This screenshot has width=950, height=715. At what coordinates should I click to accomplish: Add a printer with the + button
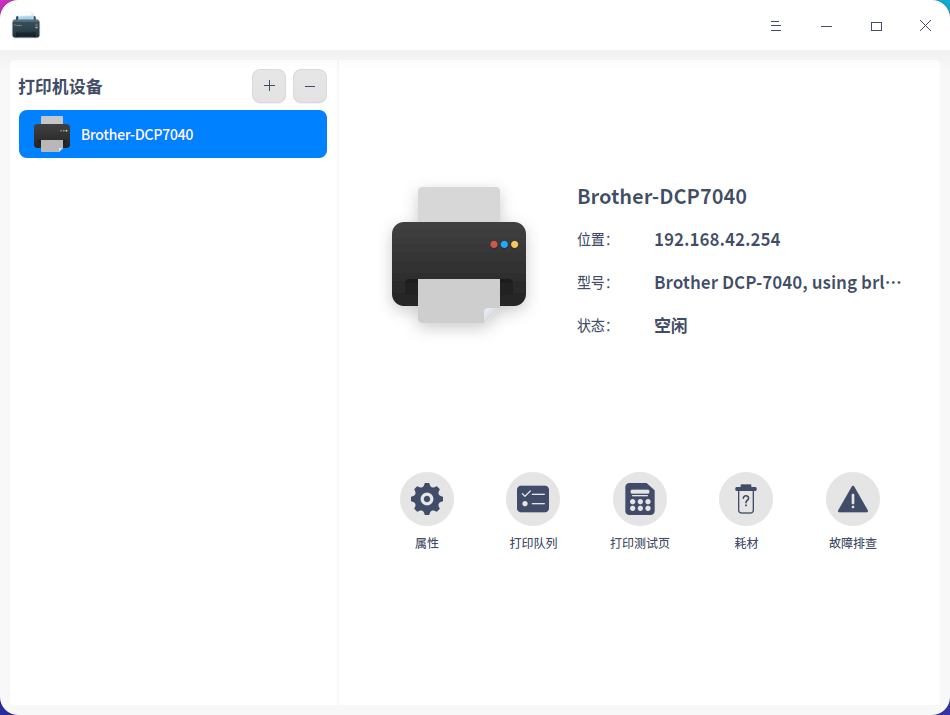point(268,86)
